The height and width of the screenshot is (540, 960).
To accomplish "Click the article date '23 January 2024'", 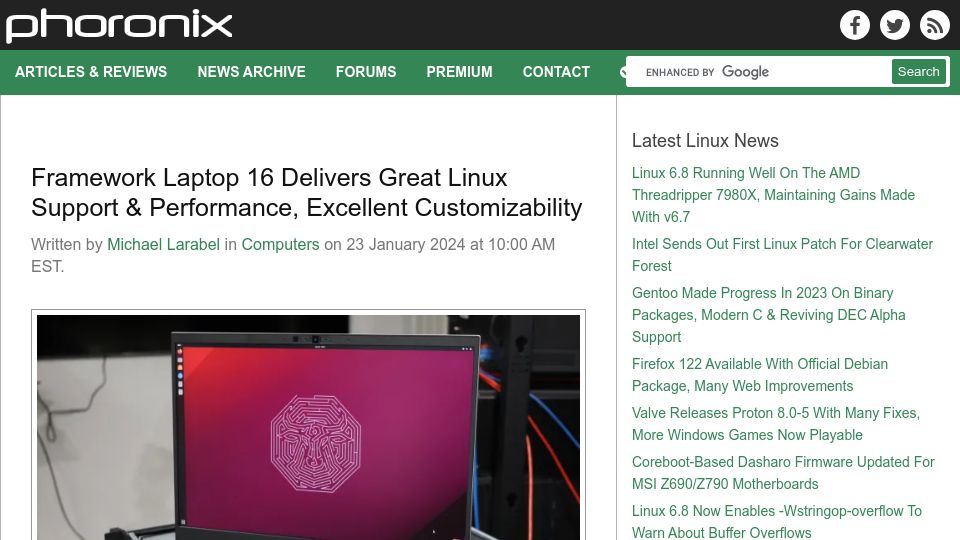I will coord(406,244).
